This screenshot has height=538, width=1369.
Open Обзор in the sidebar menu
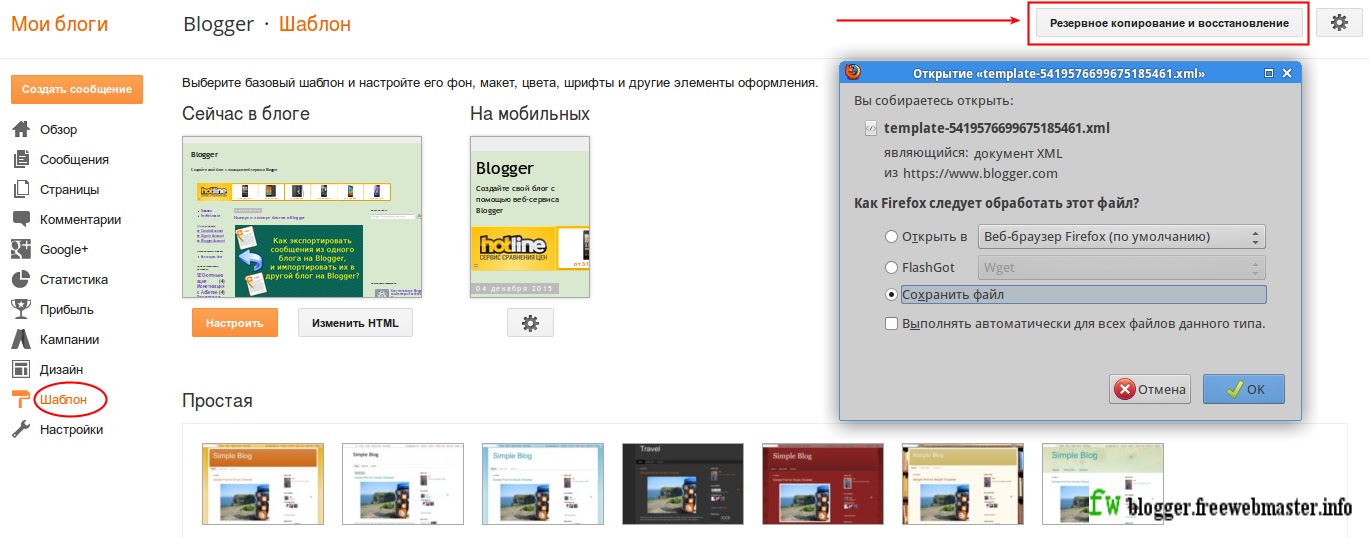pyautogui.click(x=58, y=129)
